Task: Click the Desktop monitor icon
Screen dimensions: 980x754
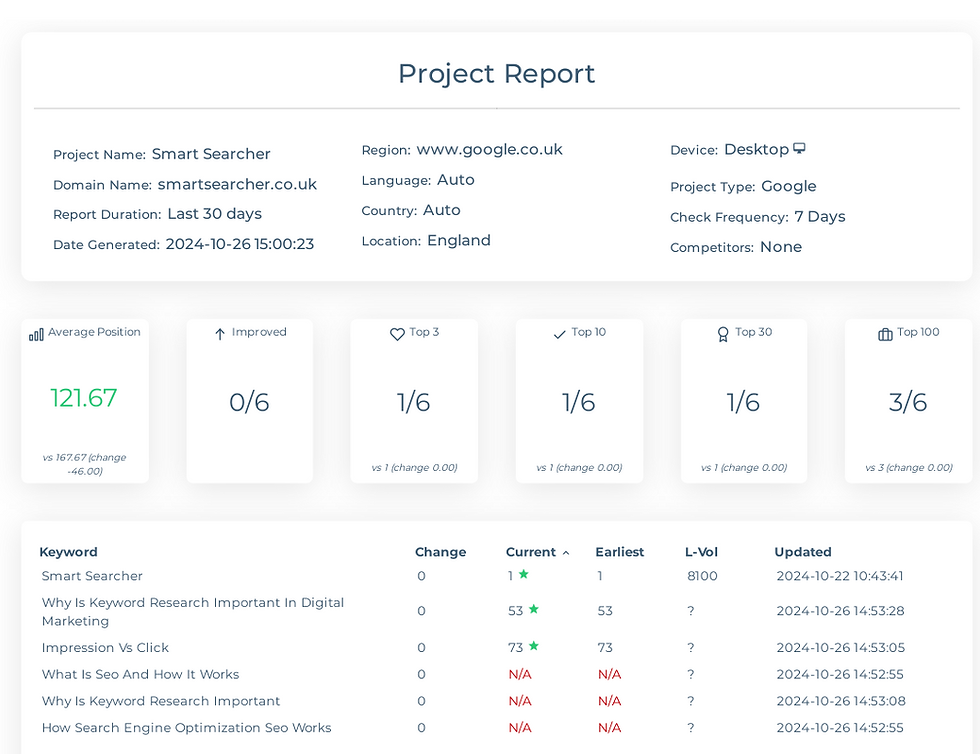Action: coord(799,148)
